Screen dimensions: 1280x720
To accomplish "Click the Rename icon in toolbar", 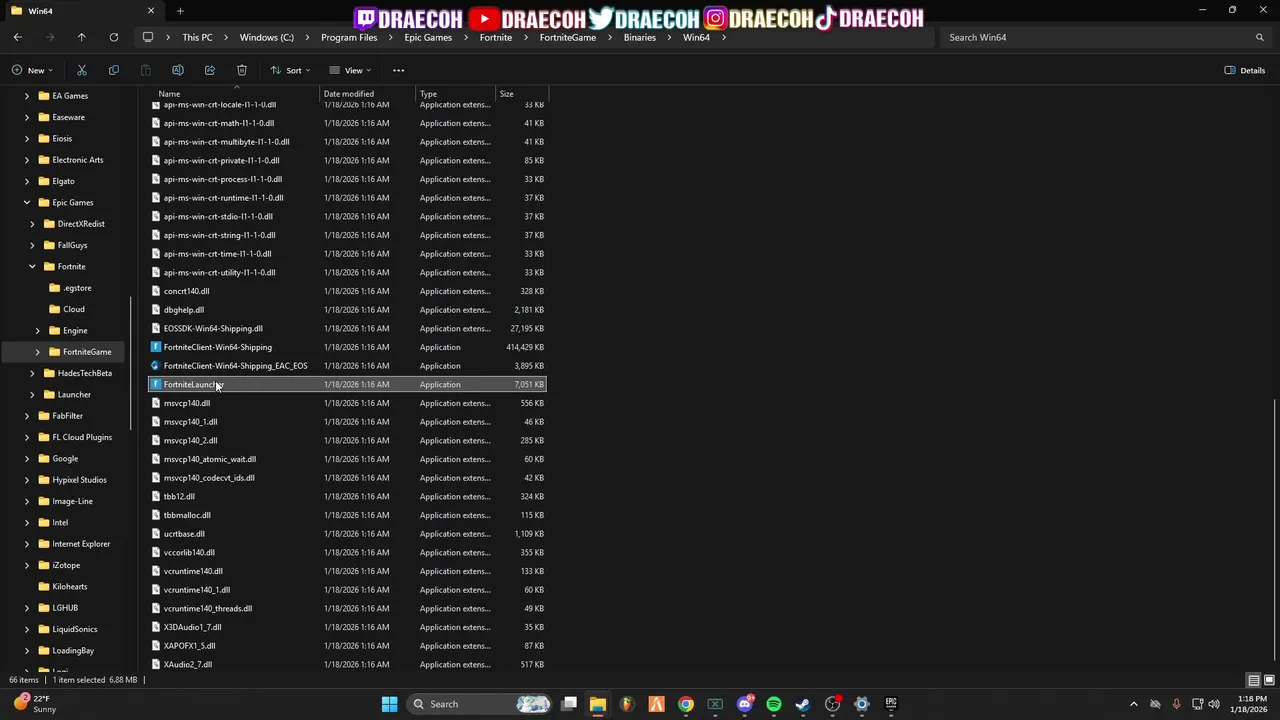I will point(178,70).
